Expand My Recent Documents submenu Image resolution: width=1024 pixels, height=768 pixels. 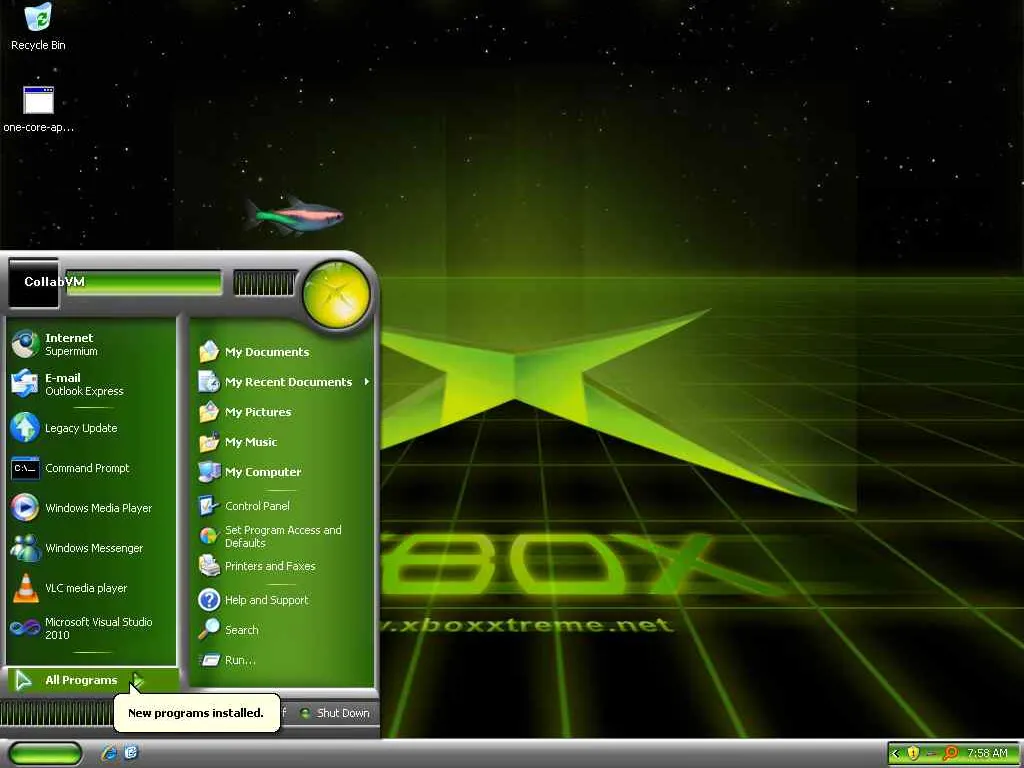click(282, 382)
